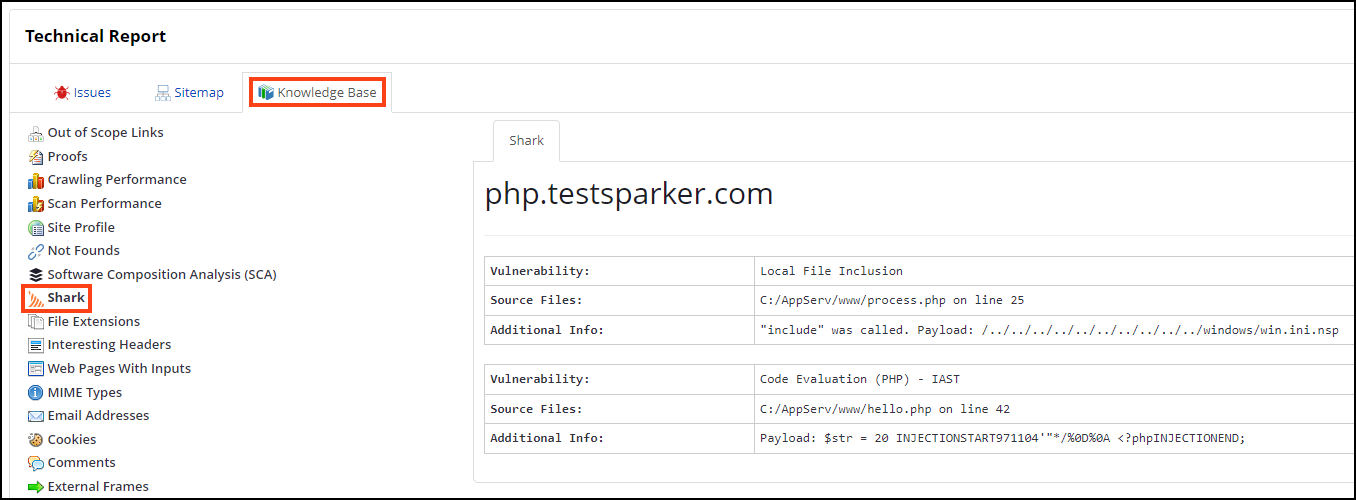View Interesting Headers node

click(x=109, y=345)
